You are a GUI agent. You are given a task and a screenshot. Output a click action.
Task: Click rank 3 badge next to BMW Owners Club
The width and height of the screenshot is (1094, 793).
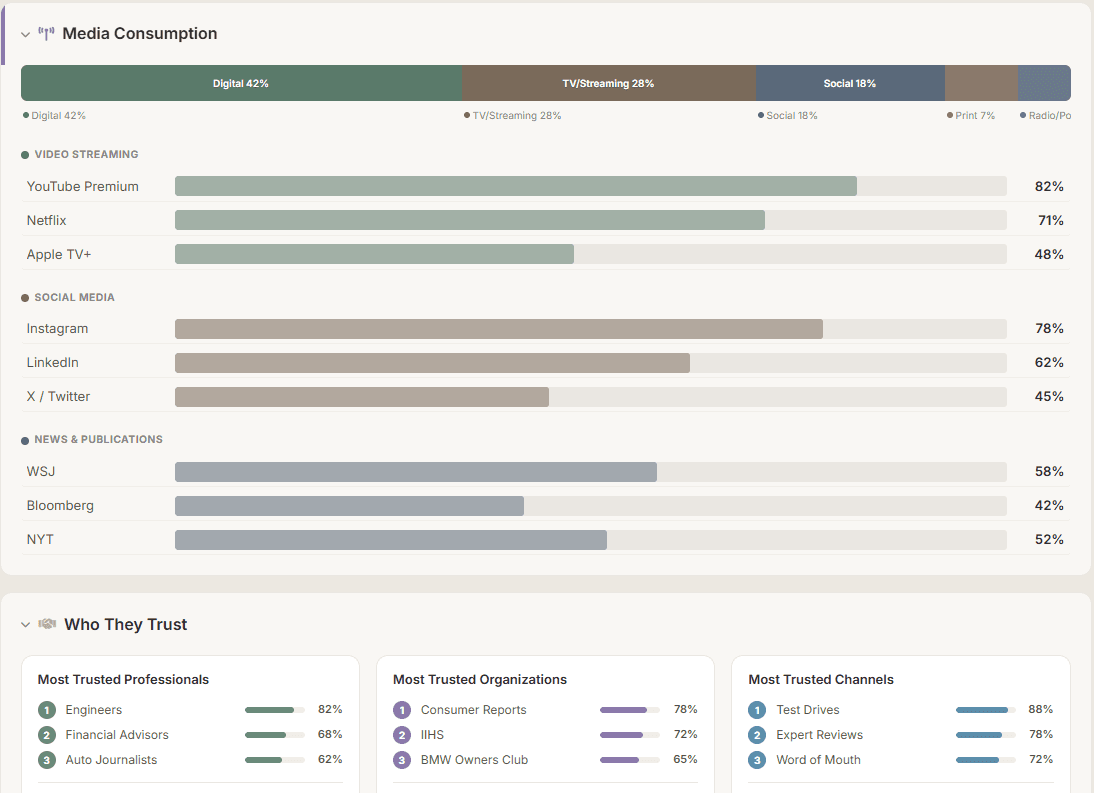point(402,760)
